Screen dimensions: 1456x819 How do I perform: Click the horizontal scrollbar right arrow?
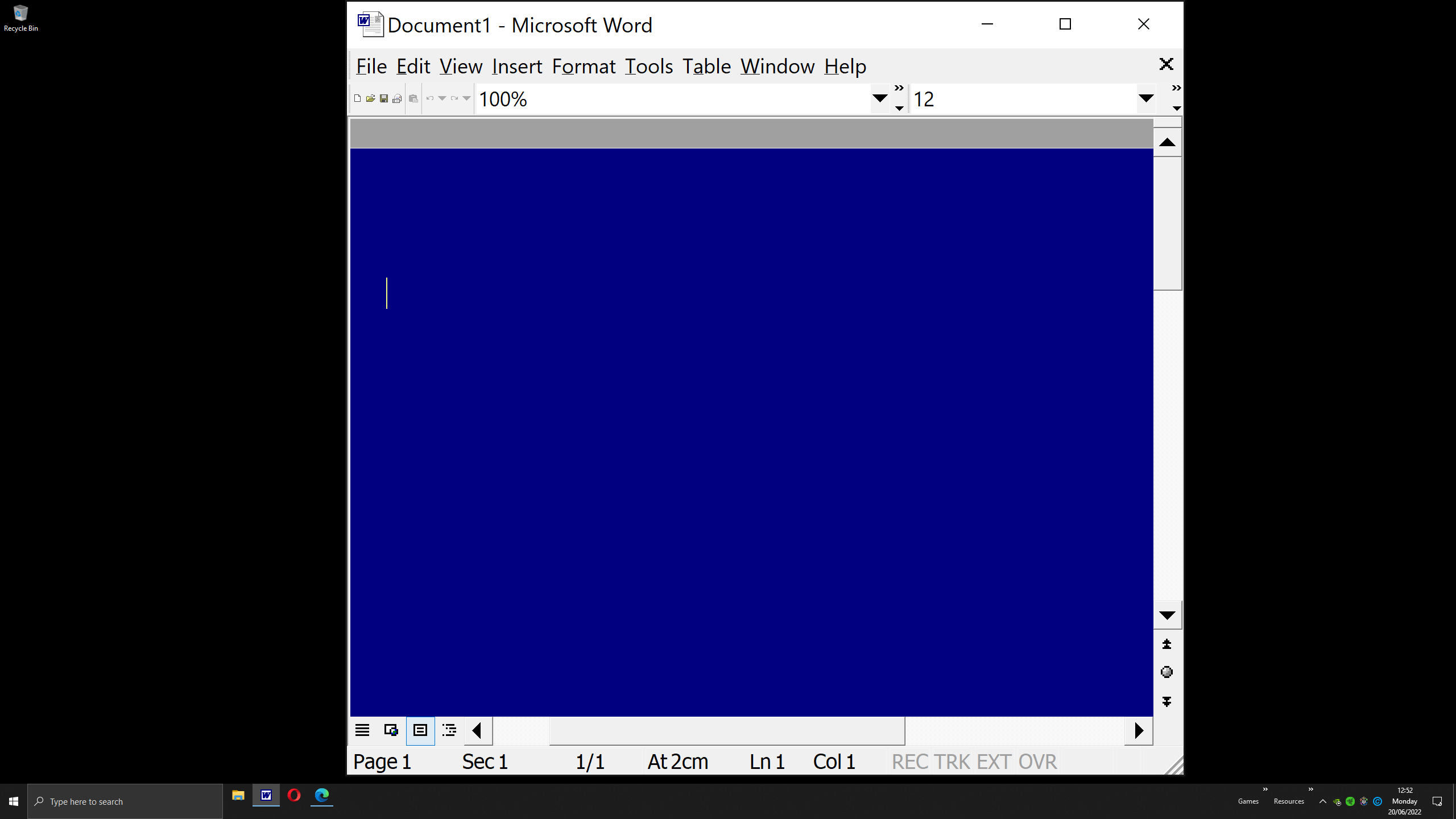tap(1139, 730)
